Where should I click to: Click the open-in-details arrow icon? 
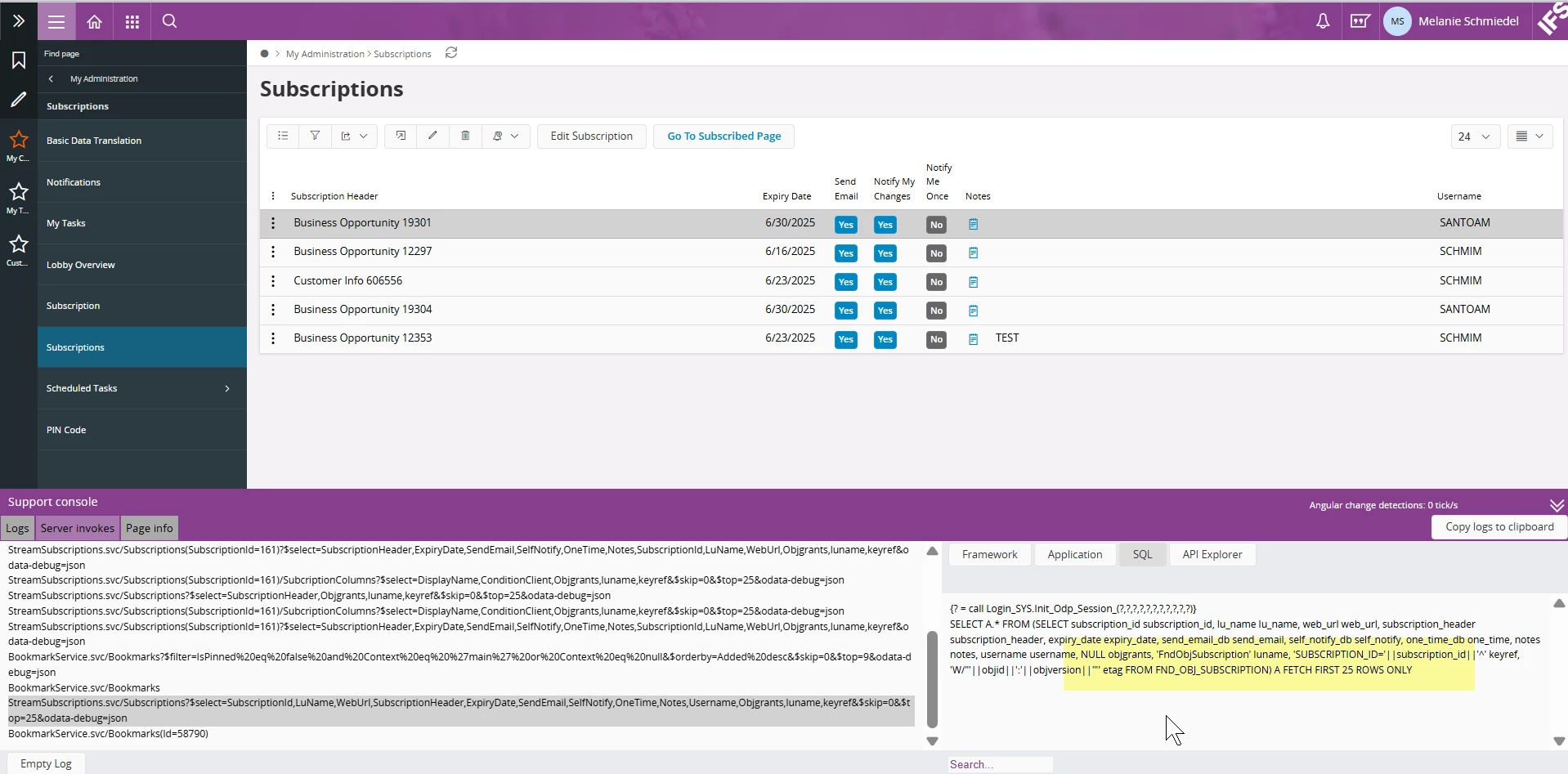click(x=401, y=136)
